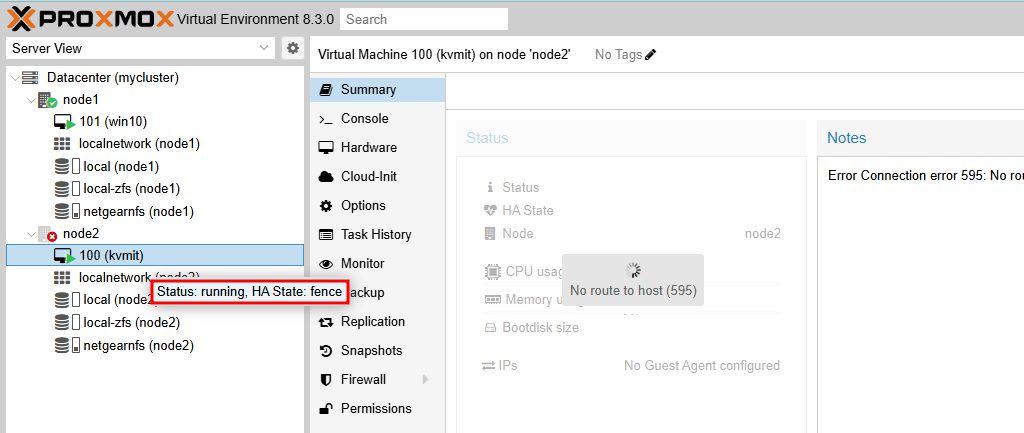Click the Summary book icon
This screenshot has width=1024, height=433.
pos(325,89)
